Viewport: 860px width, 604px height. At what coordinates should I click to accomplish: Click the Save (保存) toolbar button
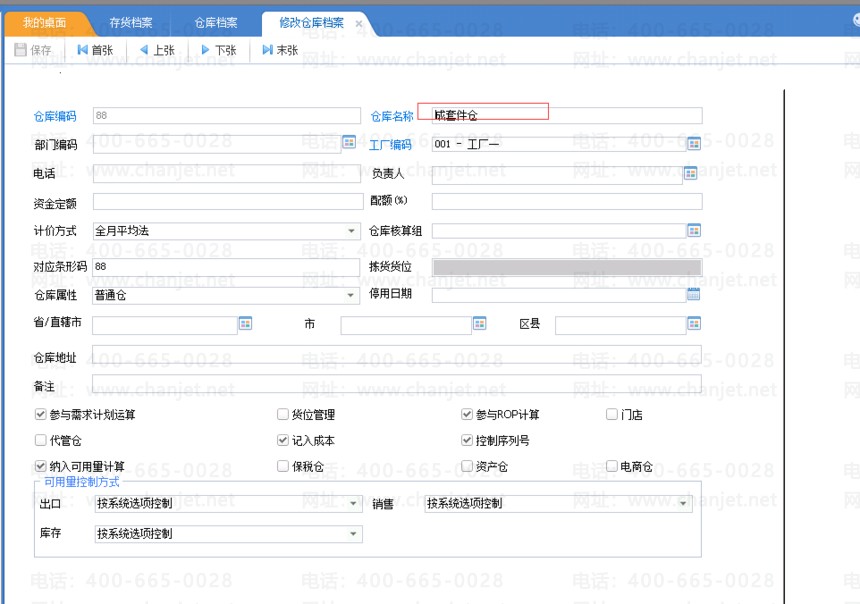(33, 50)
